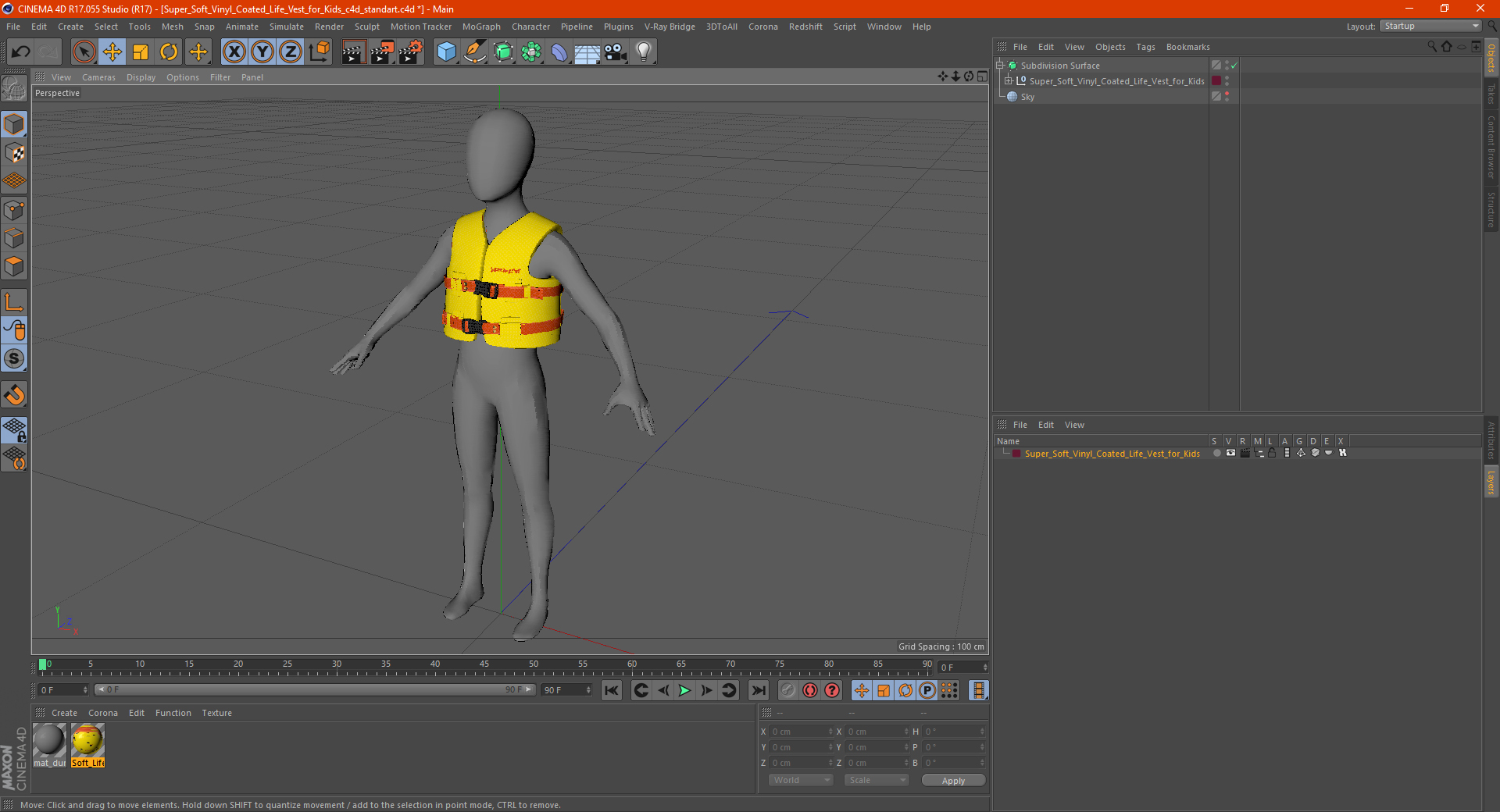Open the Simulate menu
Screen dimensions: 1500x812
[287, 27]
